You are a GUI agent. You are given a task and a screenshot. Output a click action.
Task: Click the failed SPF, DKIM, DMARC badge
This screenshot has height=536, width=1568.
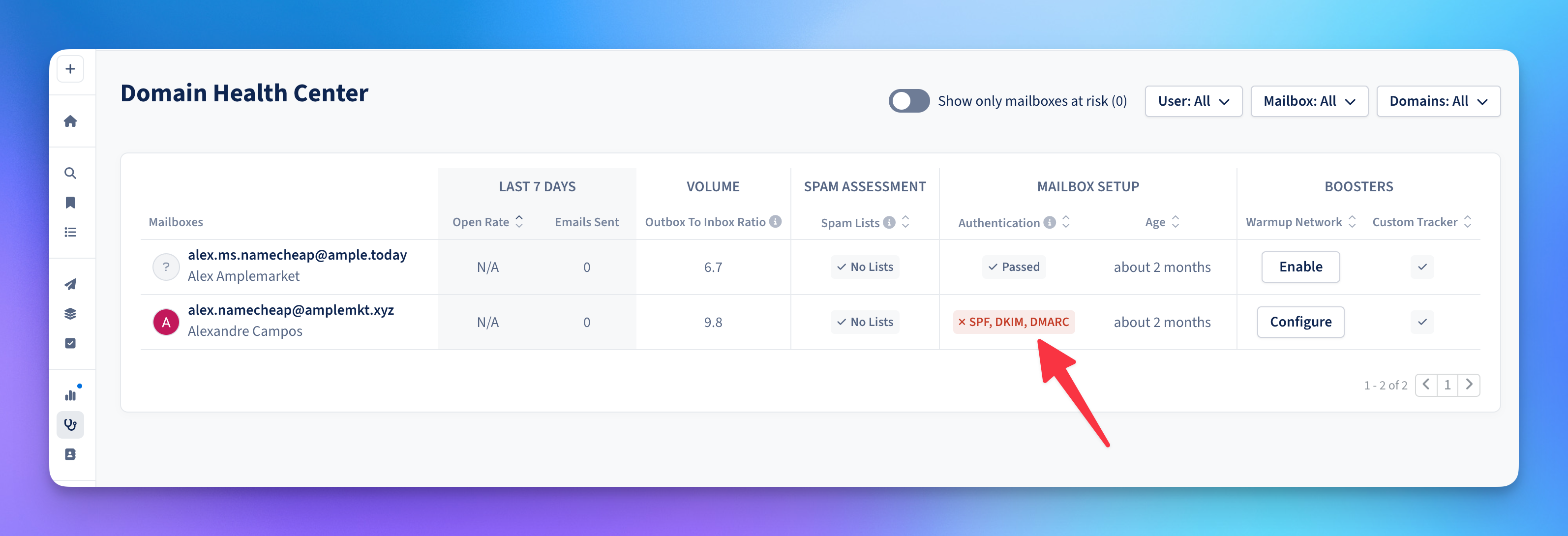(1014, 322)
